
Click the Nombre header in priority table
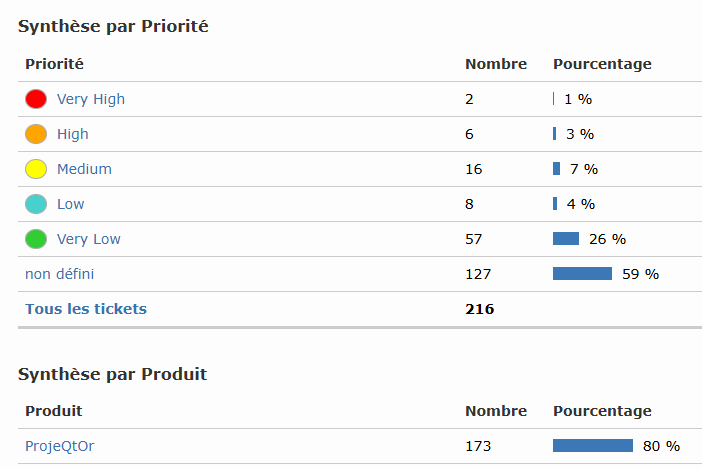click(x=496, y=64)
